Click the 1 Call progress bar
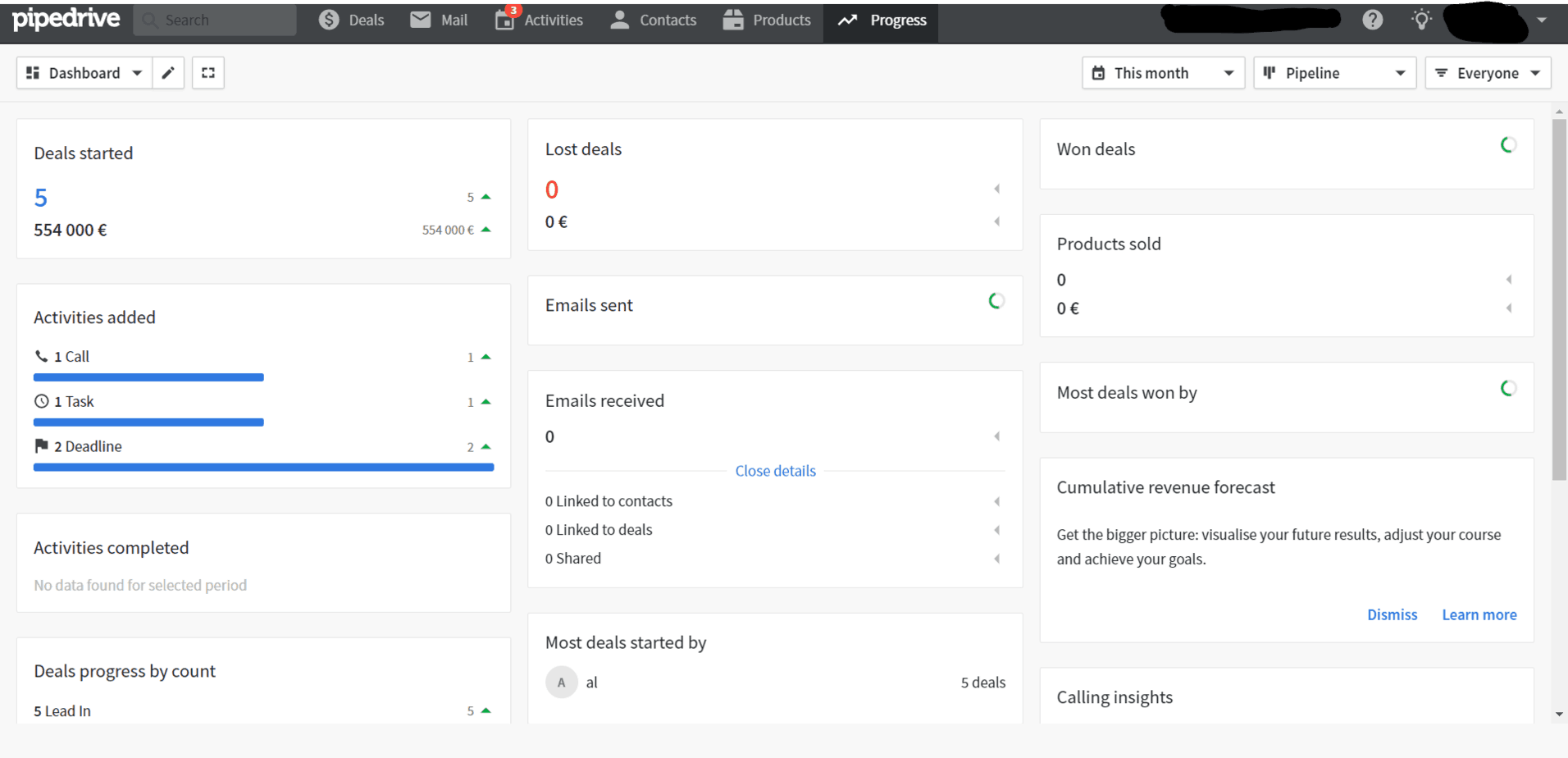Viewport: 1568px width, 758px height. click(x=148, y=377)
